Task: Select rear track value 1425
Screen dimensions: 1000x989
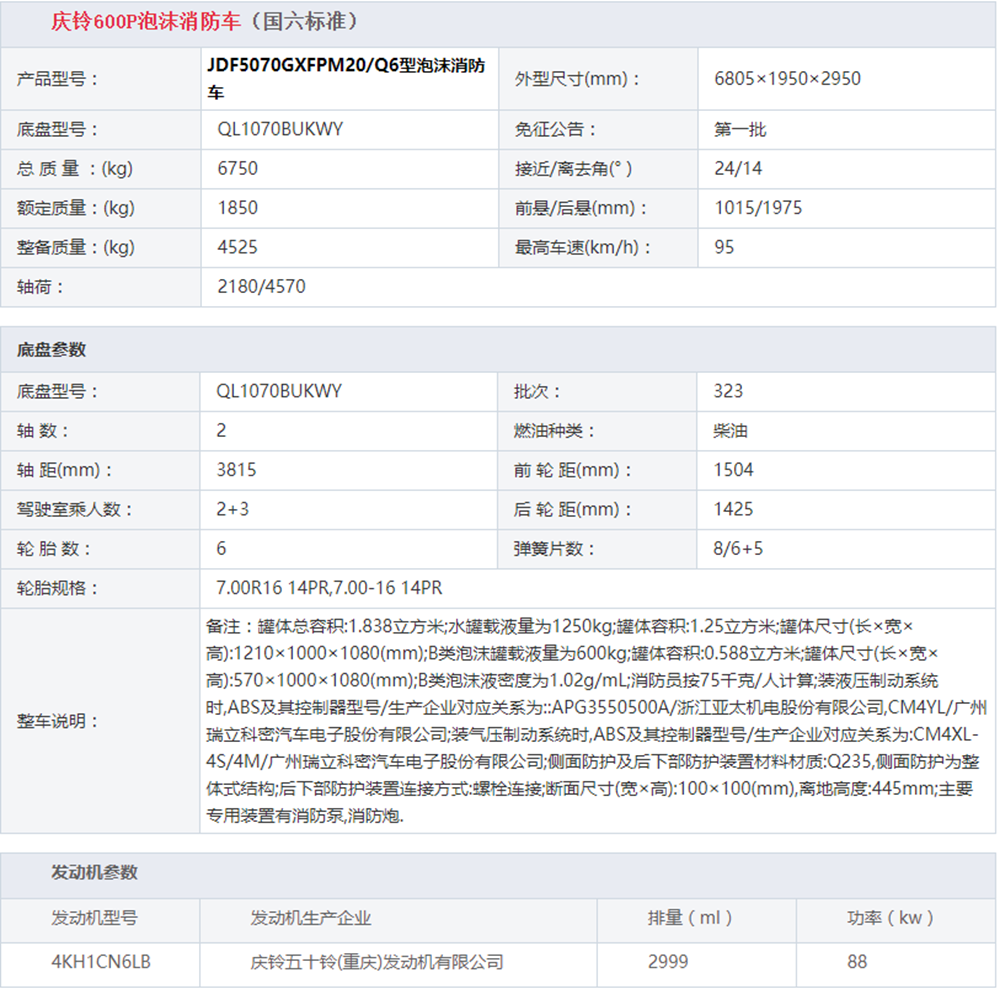Action: pyautogui.click(x=733, y=509)
